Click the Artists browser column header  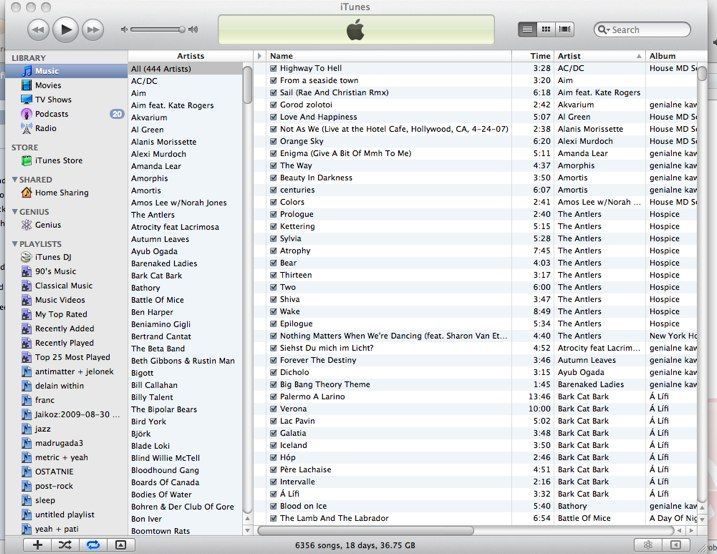pyautogui.click(x=190, y=56)
